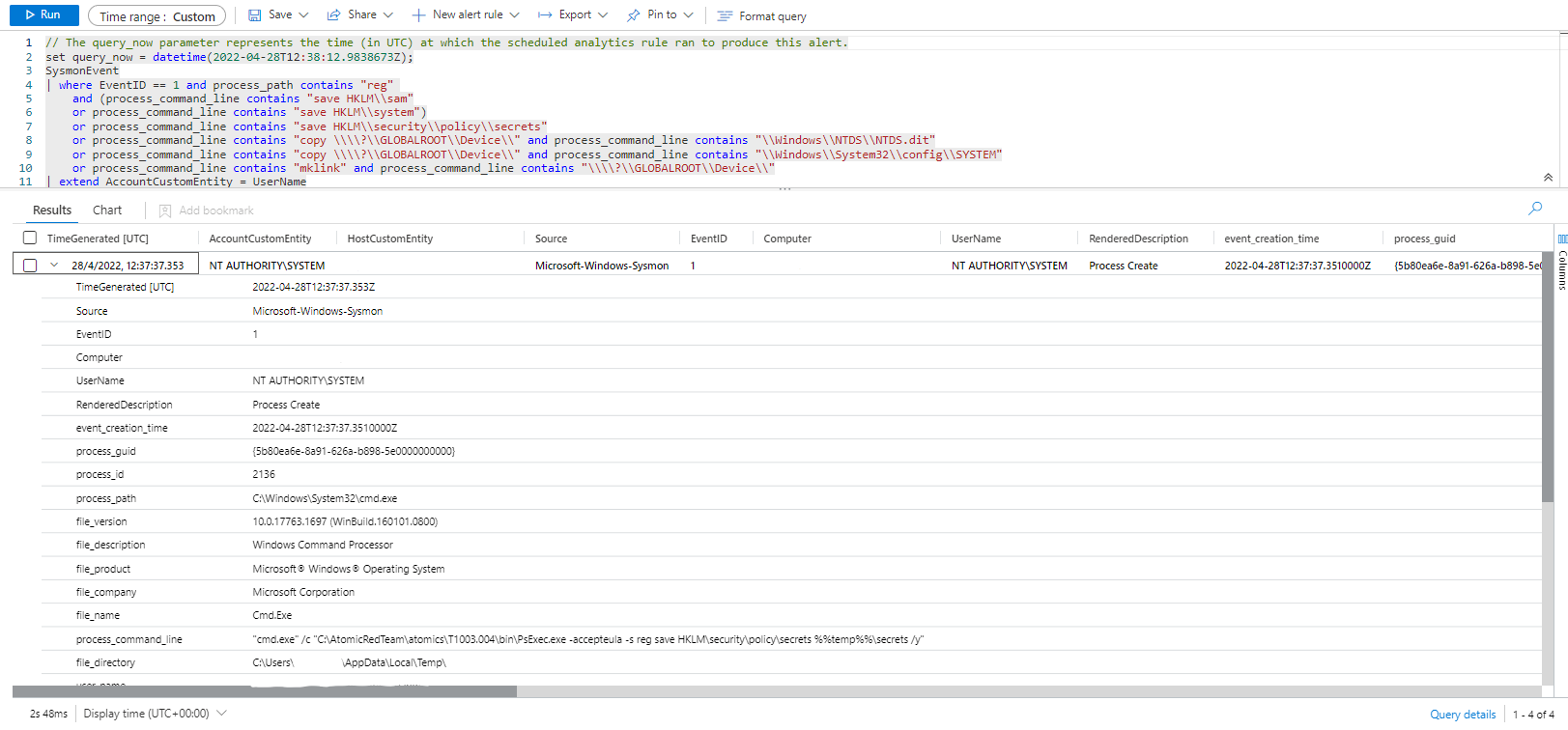Viewport: 1568px width, 730px height.
Task: Click the Time range Custom button
Action: pos(157,16)
